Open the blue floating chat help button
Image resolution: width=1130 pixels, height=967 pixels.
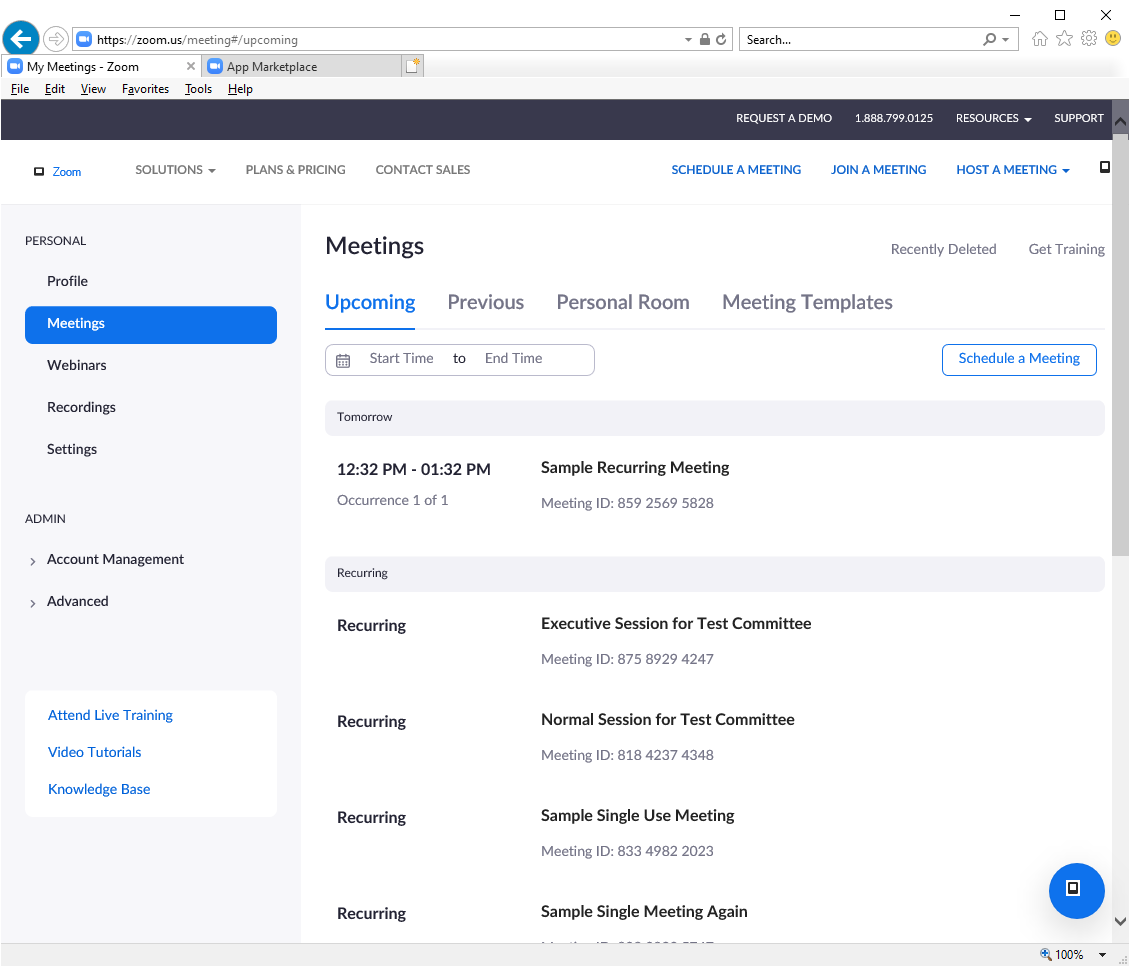click(x=1076, y=891)
